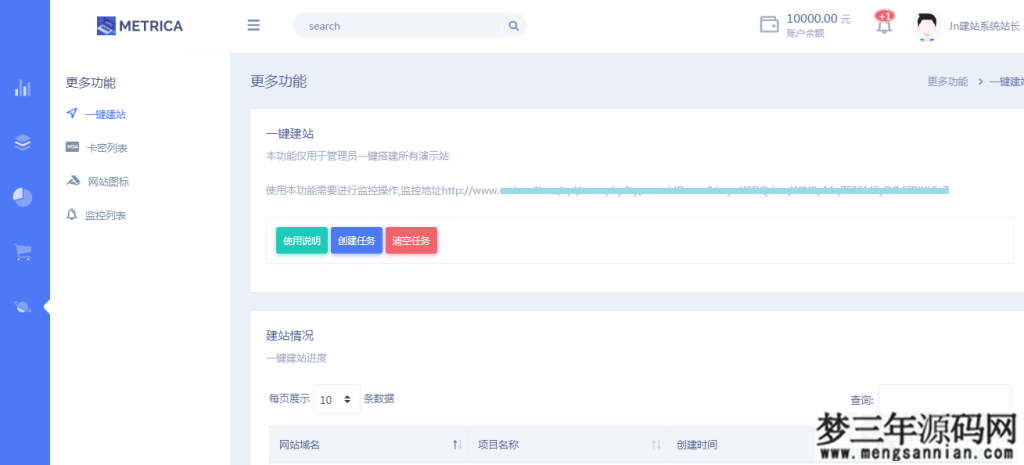
Task: Sort by 项目名称 column arrows
Action: [656, 445]
